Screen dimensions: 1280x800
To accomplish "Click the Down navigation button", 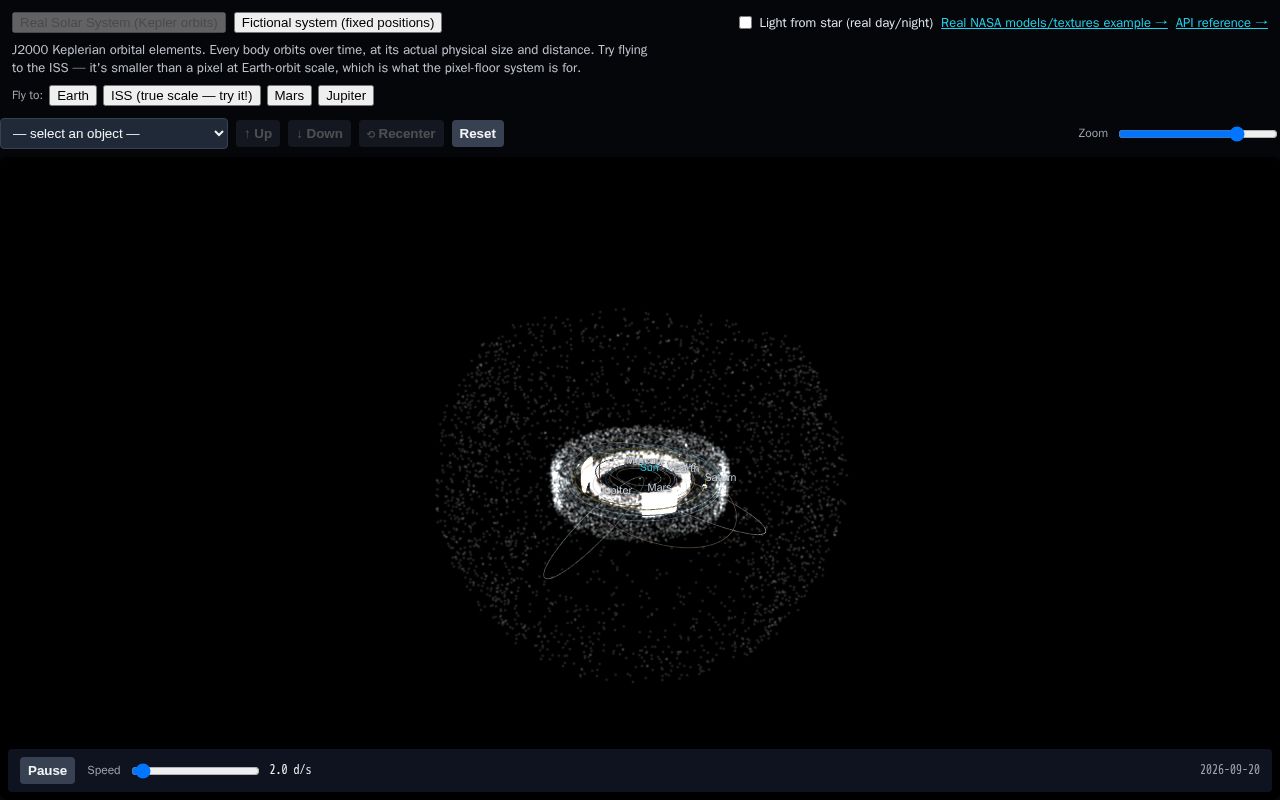I will coord(319,133).
